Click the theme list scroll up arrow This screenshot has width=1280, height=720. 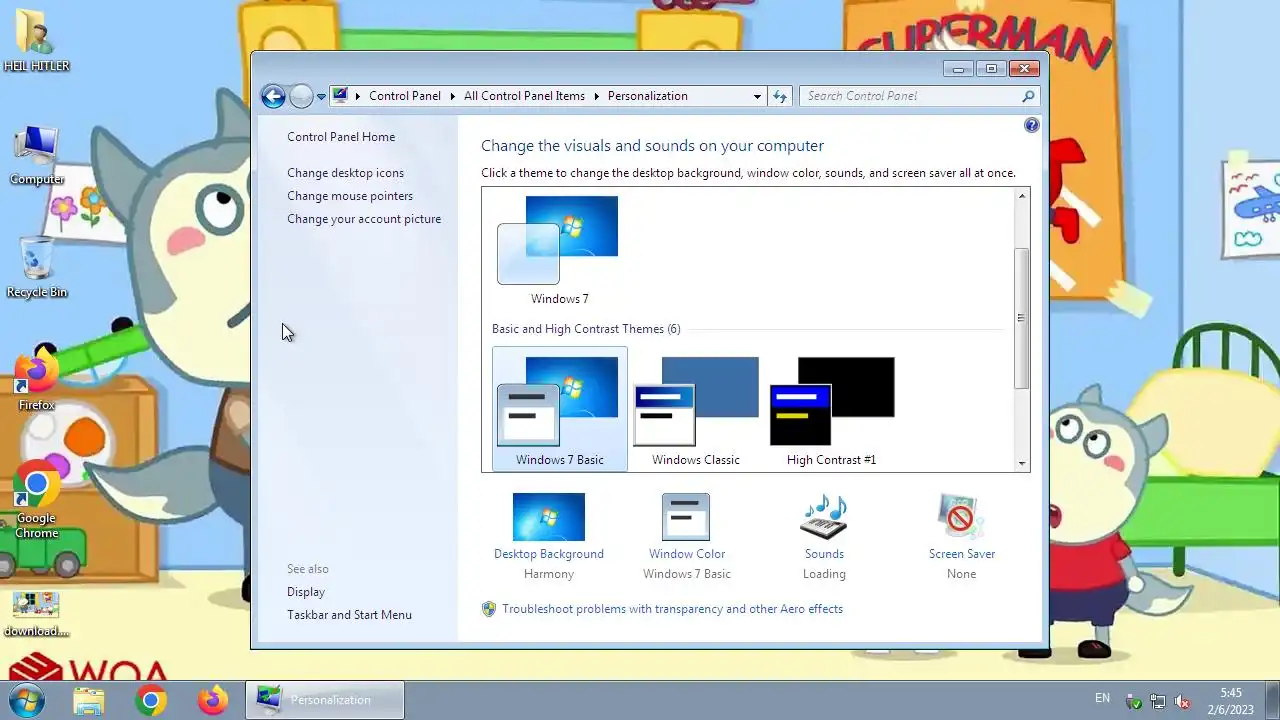click(1021, 196)
